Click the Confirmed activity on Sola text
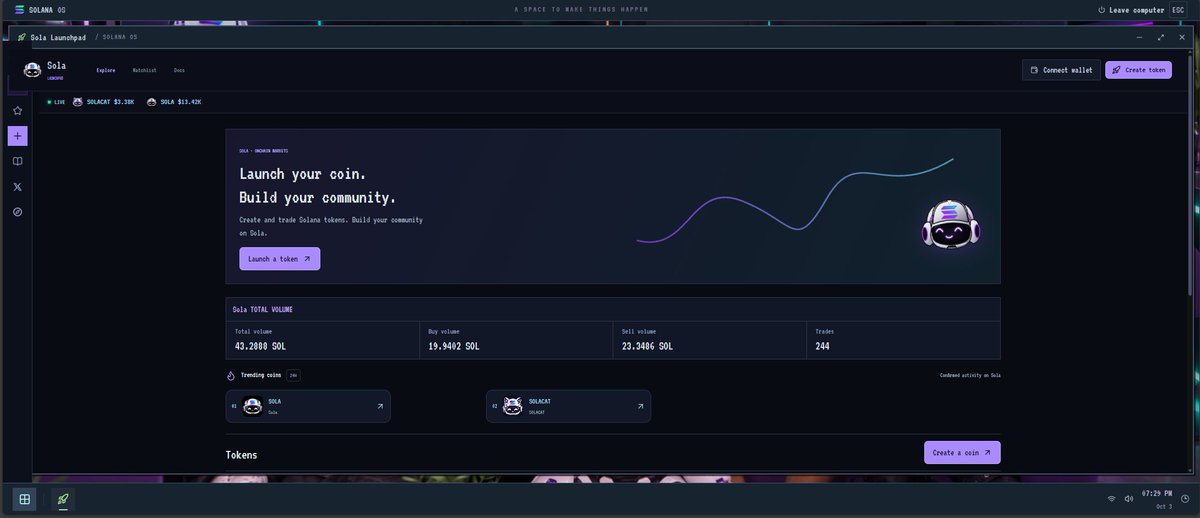Viewport: 1200px width, 518px height. 970,376
